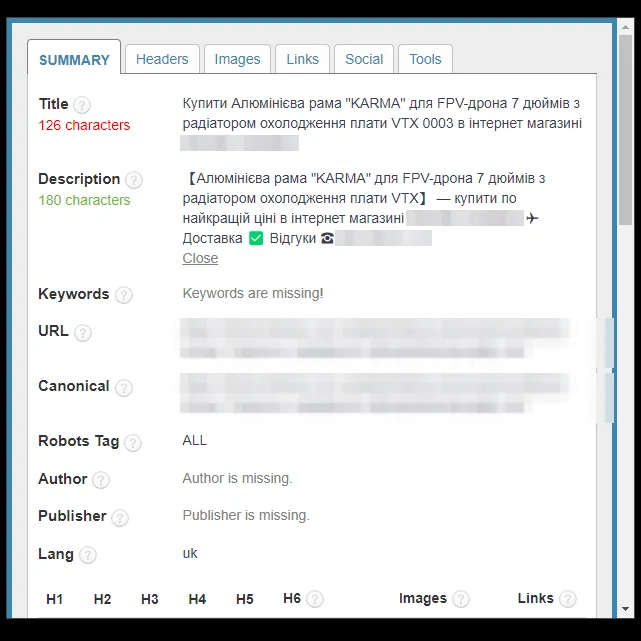Click the blurred URL value
Image resolution: width=641 pixels, height=641 pixels.
pos(375,338)
